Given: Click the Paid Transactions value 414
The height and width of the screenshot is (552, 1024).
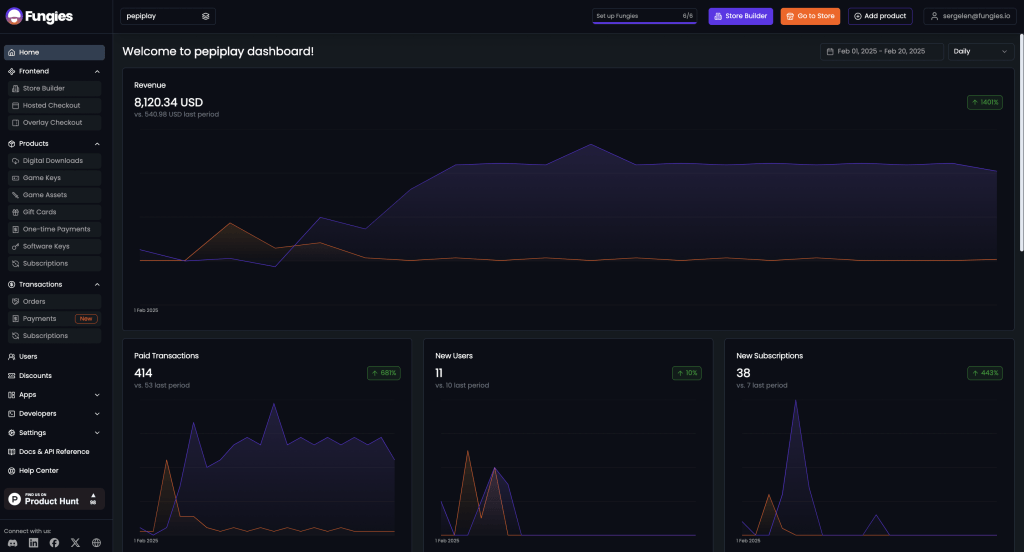Looking at the screenshot, I should pyautogui.click(x=143, y=373).
